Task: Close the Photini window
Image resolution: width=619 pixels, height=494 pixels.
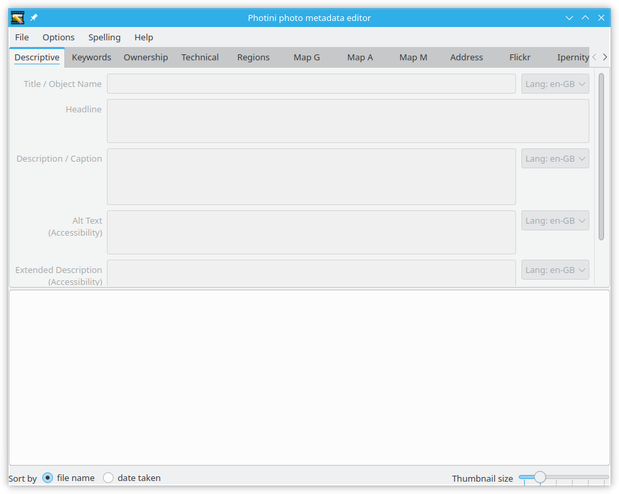Action: click(601, 18)
